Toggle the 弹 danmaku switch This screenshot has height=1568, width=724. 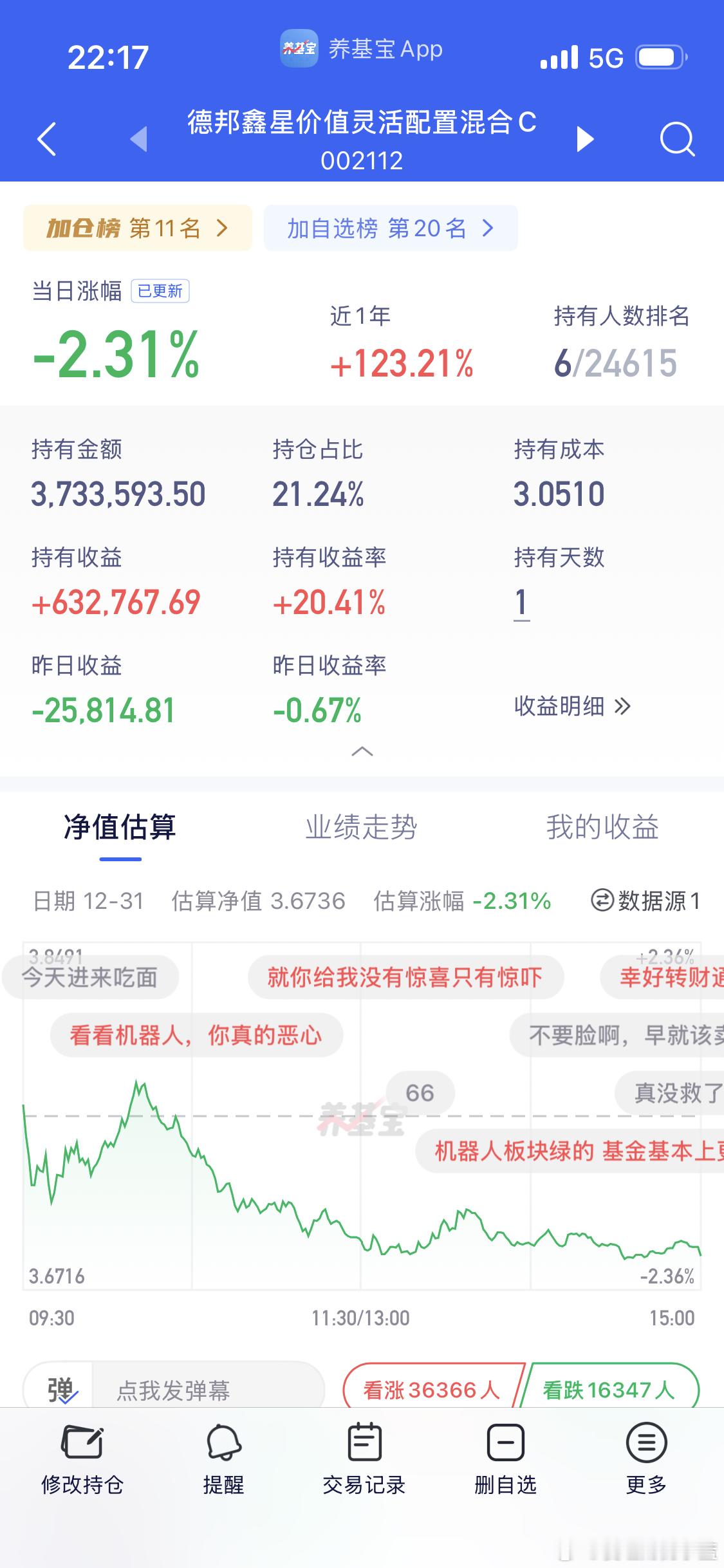click(60, 1390)
